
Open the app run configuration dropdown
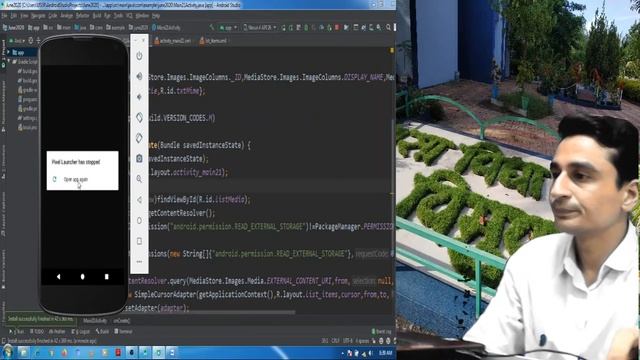229,27
